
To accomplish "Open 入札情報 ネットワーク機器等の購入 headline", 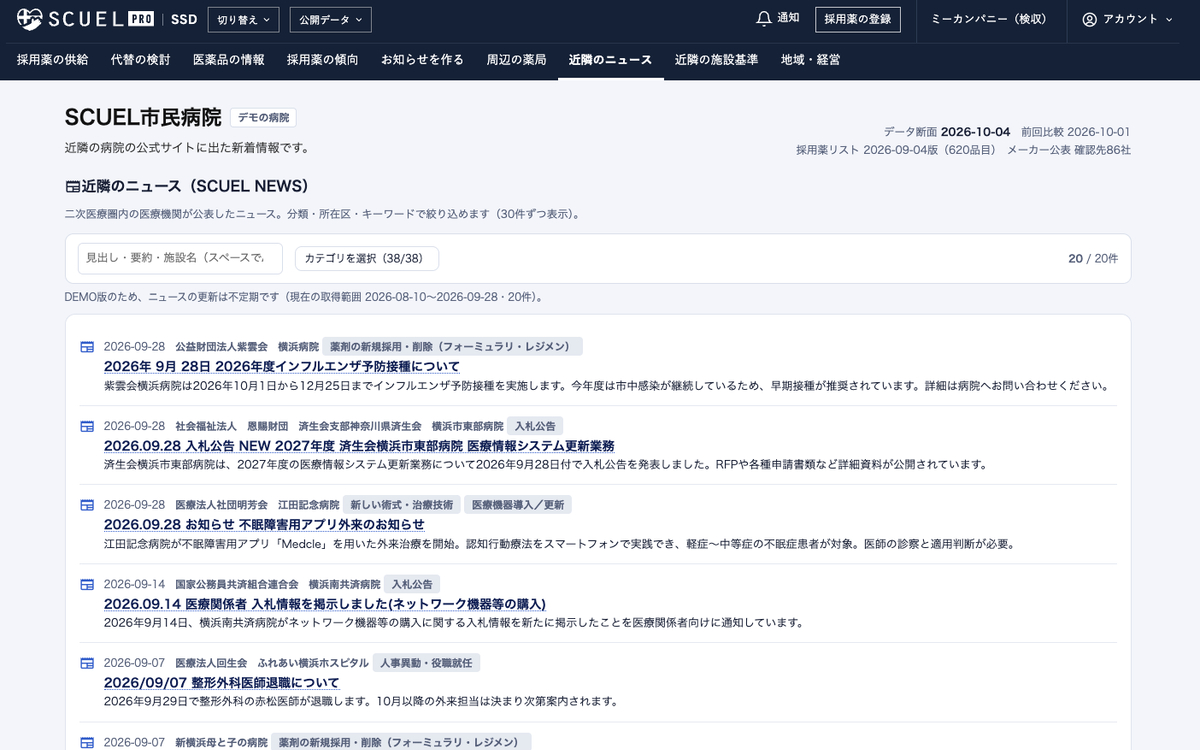I will pyautogui.click(x=325, y=603).
